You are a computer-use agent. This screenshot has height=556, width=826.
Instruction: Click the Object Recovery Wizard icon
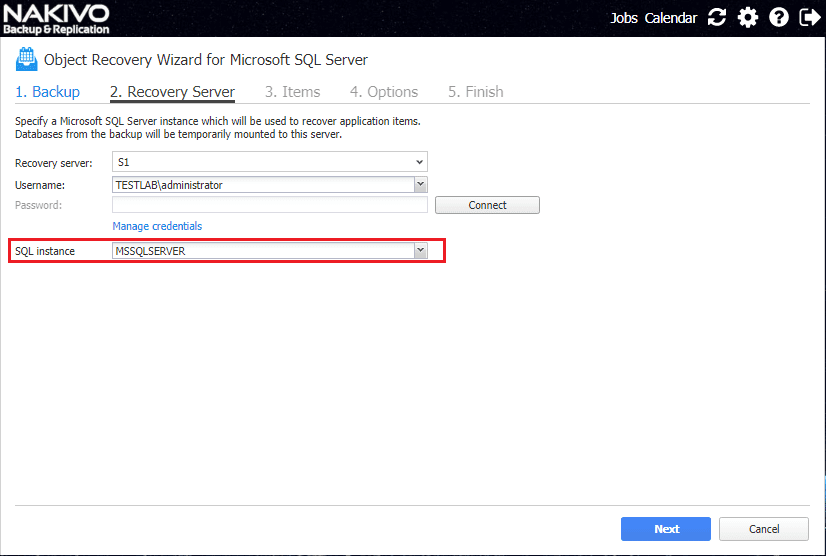pyautogui.click(x=27, y=60)
